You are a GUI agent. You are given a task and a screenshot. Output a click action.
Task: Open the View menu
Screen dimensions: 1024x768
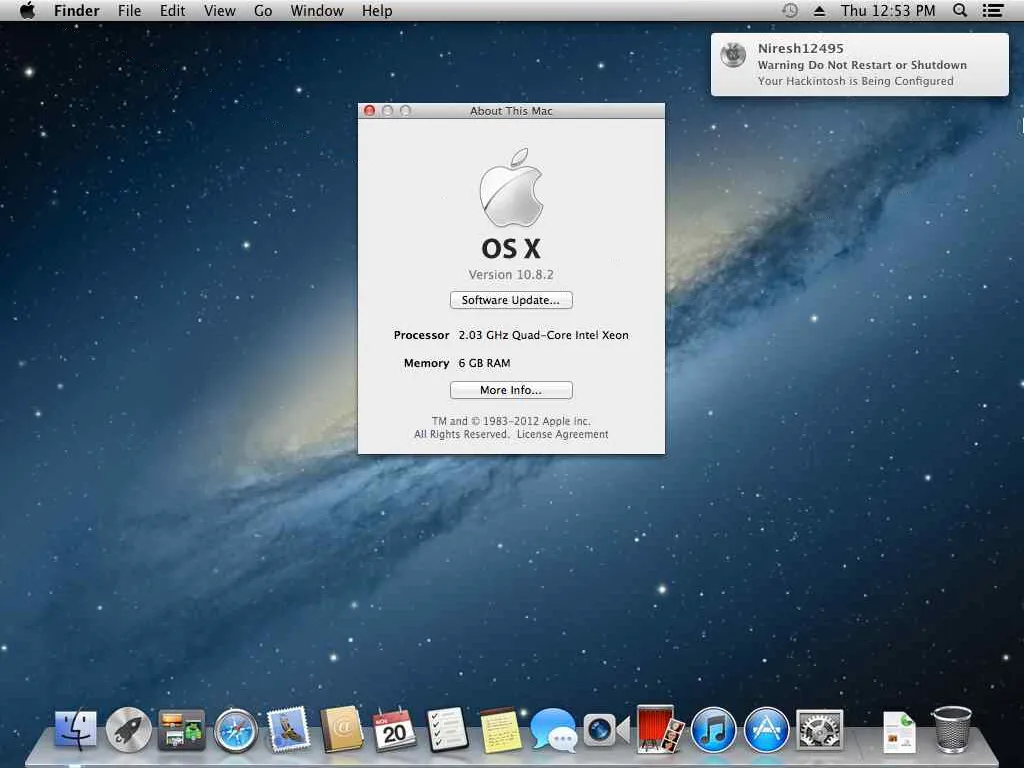219,10
